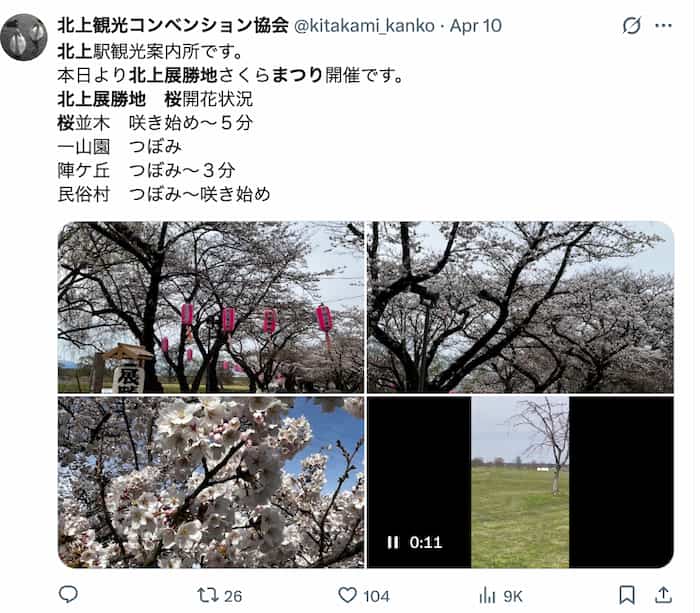Open the video of the grassy field
The height and width of the screenshot is (613, 700).
click(x=520, y=482)
